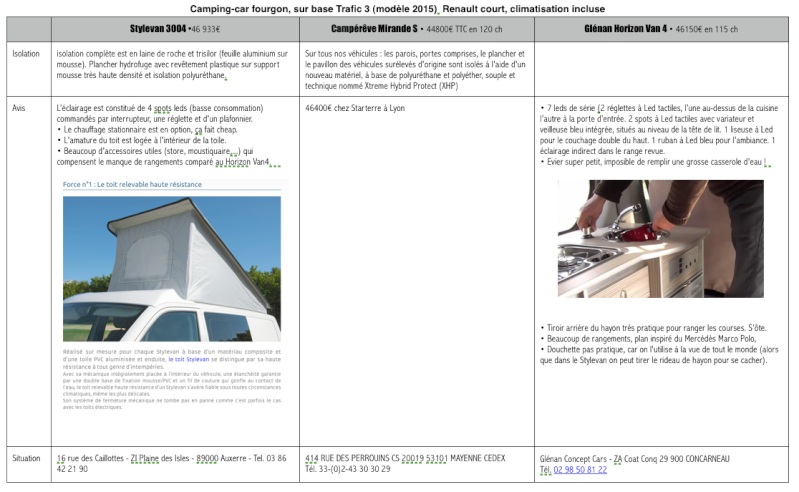799x492 pixels.
Task: Click caption line 'Son système de fermeture mécanique'
Action: [x=172, y=403]
